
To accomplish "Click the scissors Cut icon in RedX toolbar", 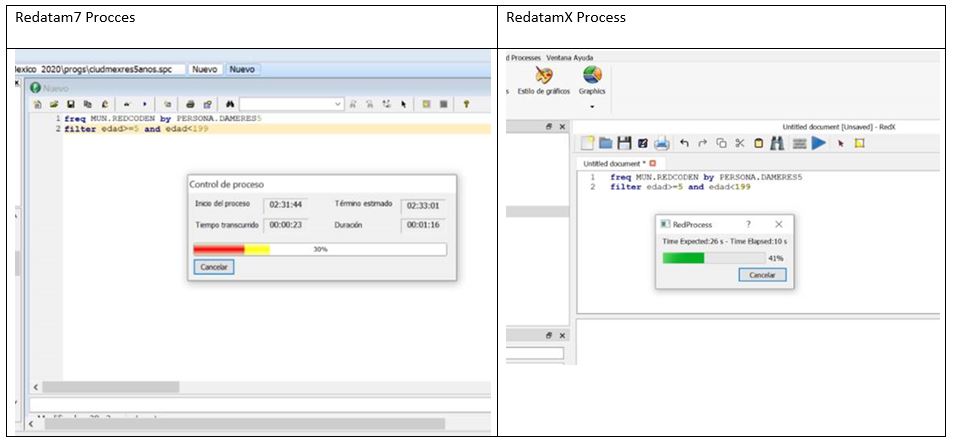I will pos(741,144).
